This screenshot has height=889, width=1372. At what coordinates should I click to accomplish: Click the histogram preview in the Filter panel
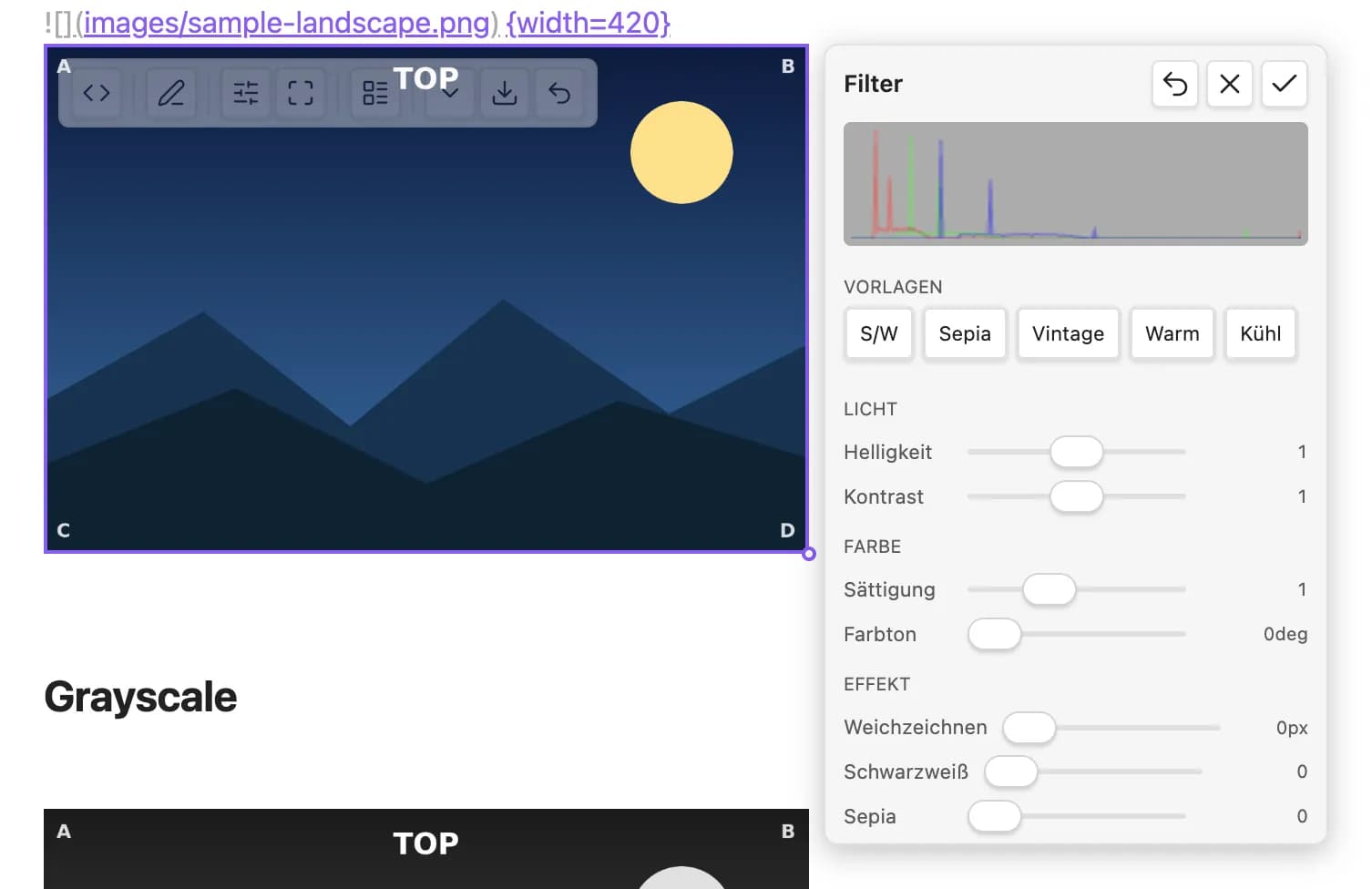(1076, 184)
